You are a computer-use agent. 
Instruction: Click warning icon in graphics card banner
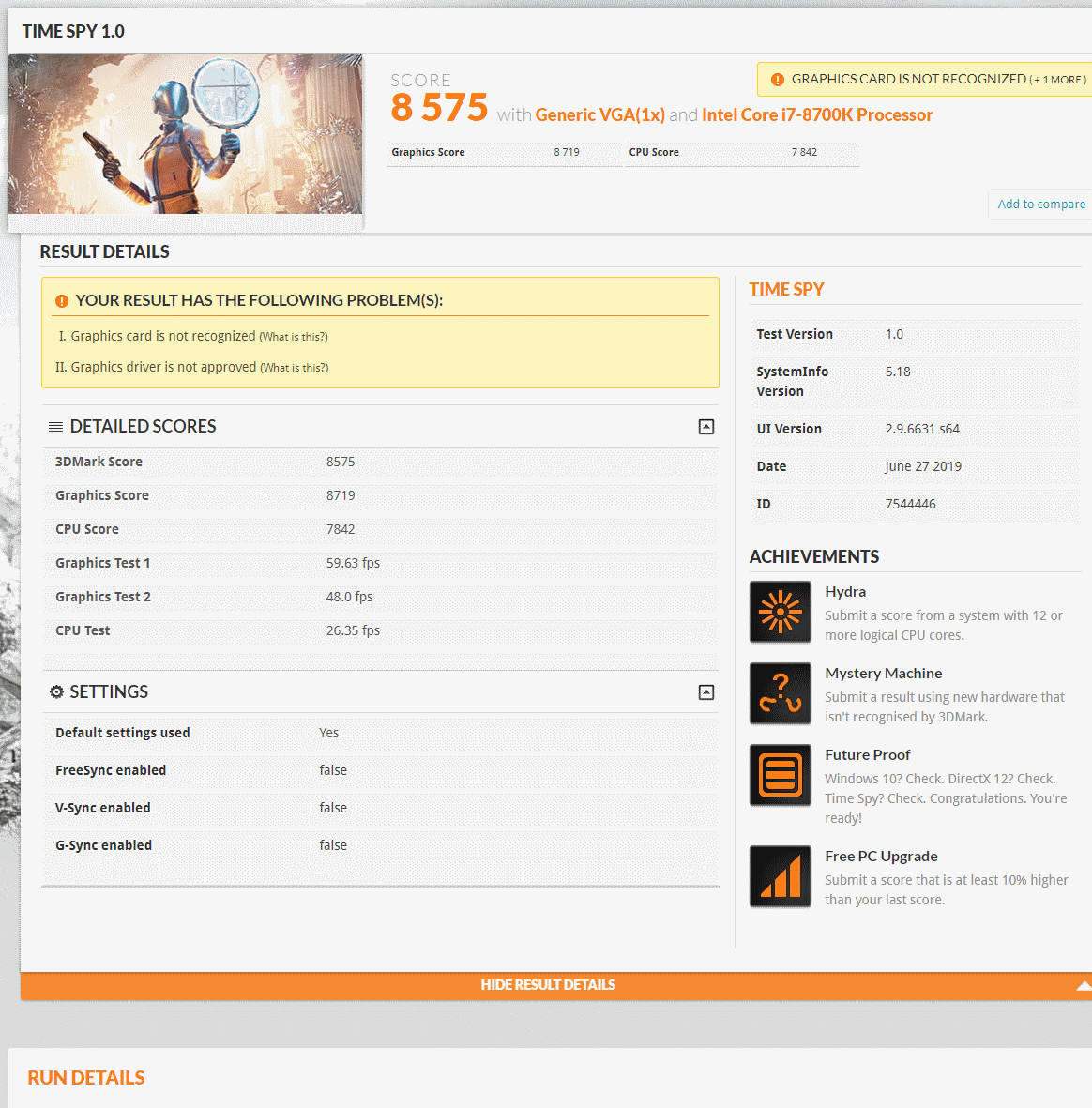click(777, 80)
